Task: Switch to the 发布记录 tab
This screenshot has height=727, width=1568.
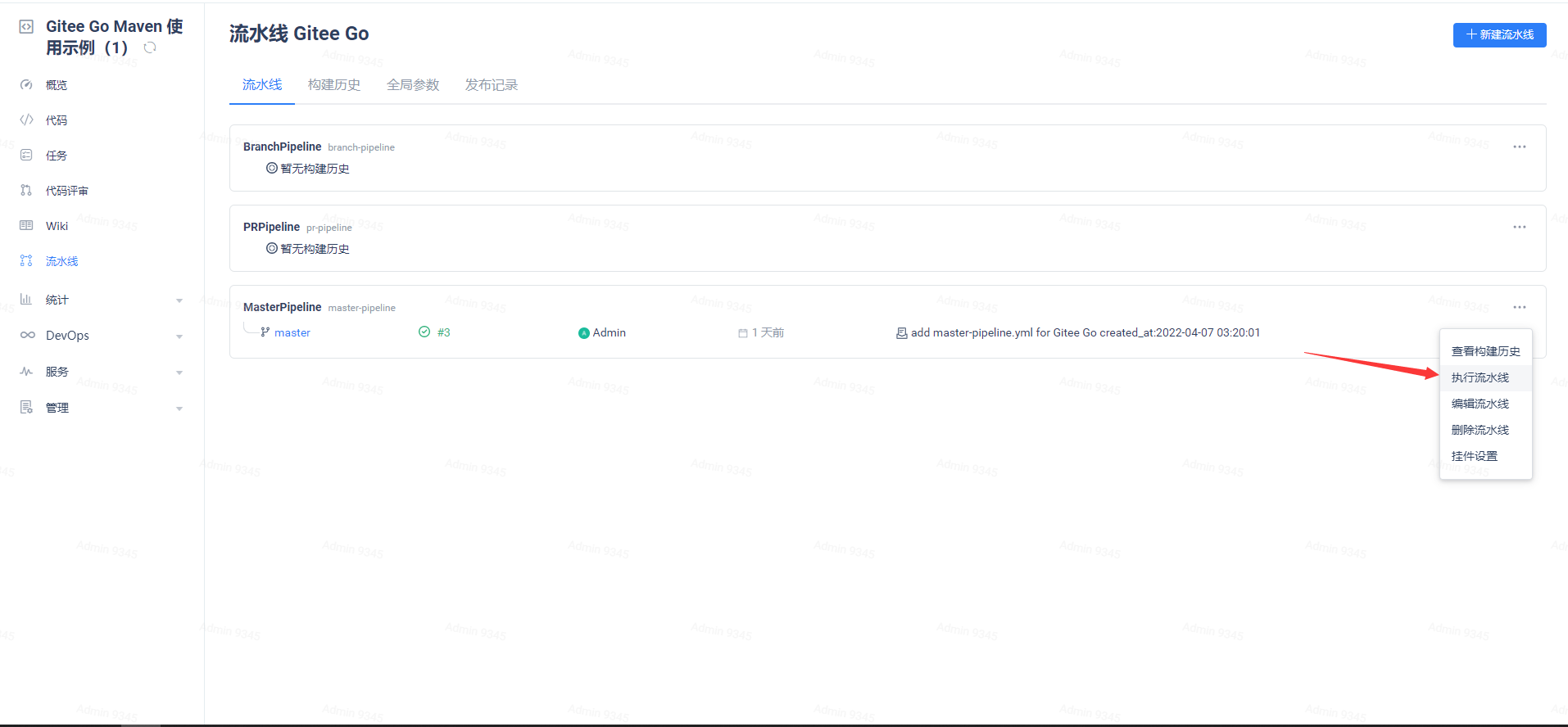Action: [x=492, y=85]
